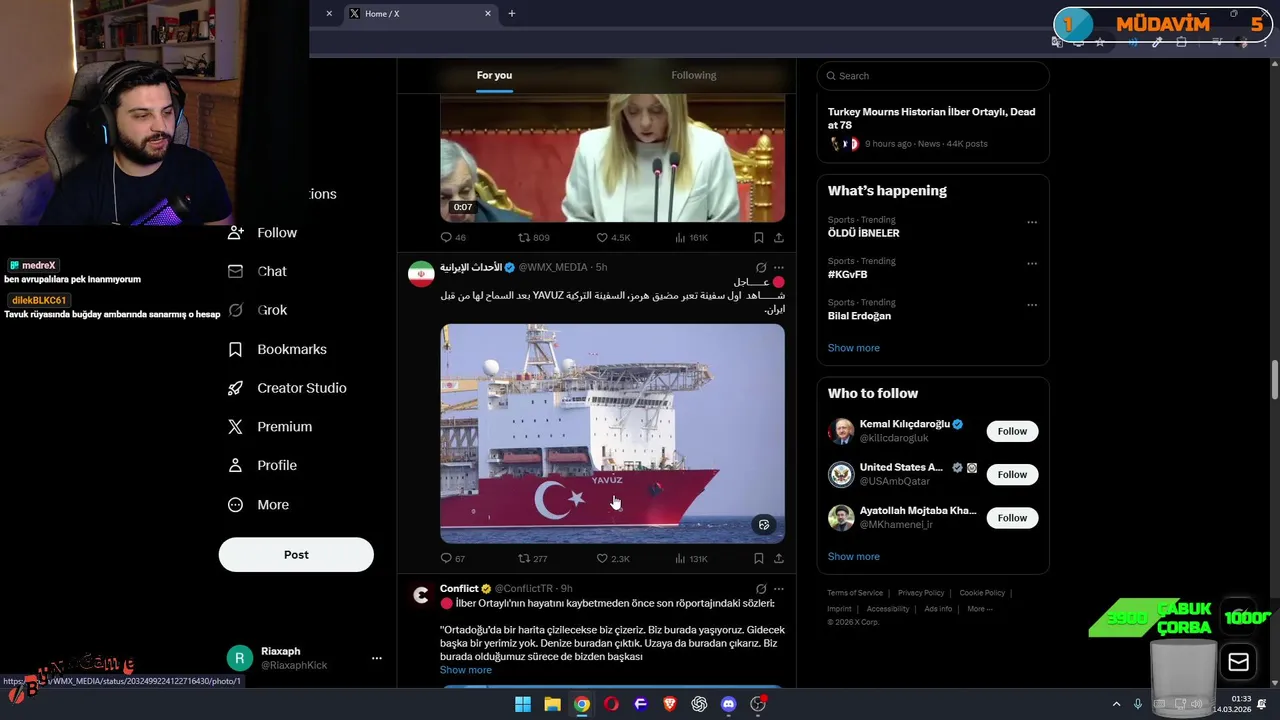Click the X search box

[933, 76]
